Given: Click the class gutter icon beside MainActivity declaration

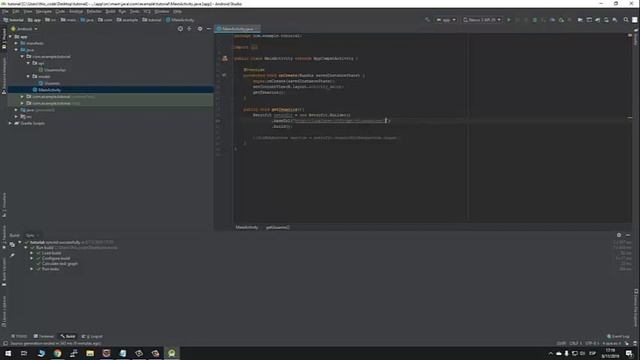Looking at the screenshot, I should [224, 58].
